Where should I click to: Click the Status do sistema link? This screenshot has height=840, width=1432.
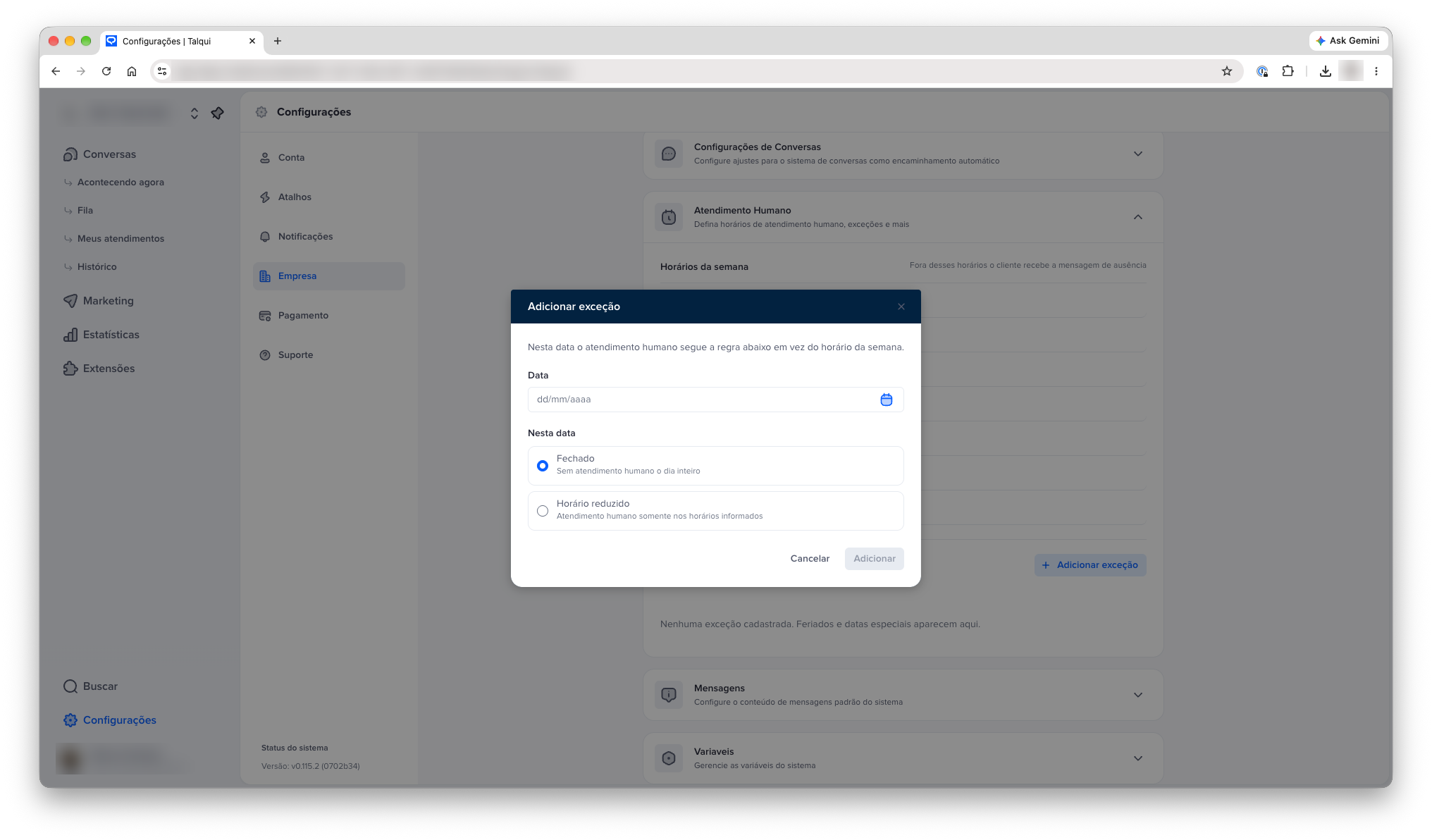point(295,748)
